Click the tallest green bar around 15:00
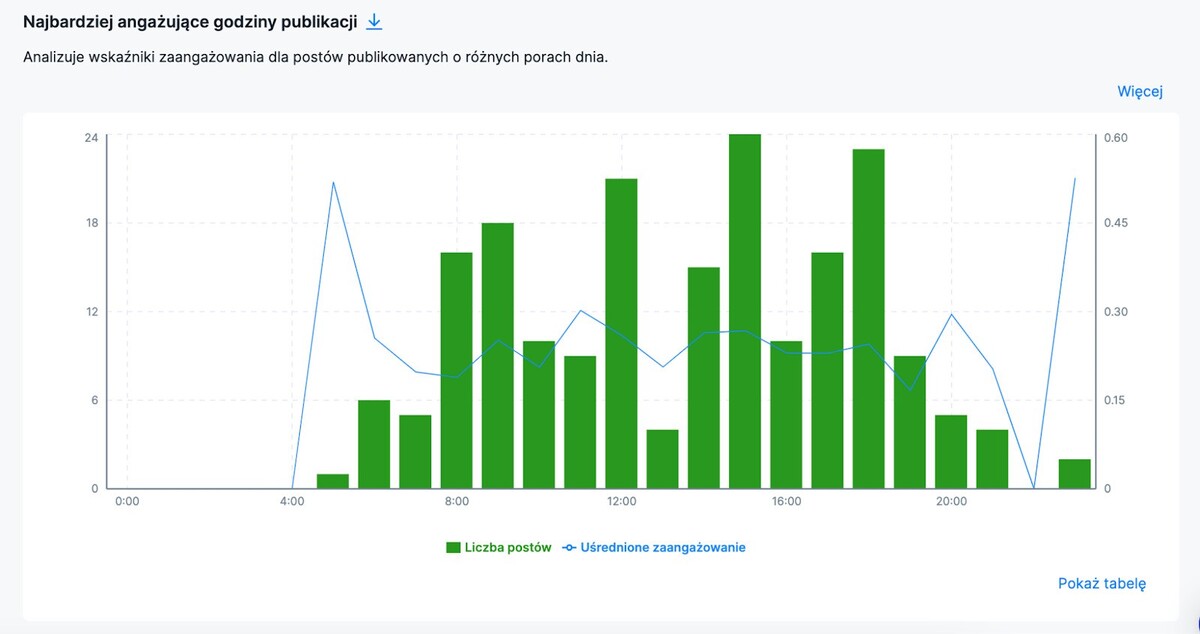The height and width of the screenshot is (634, 1200). click(x=745, y=310)
